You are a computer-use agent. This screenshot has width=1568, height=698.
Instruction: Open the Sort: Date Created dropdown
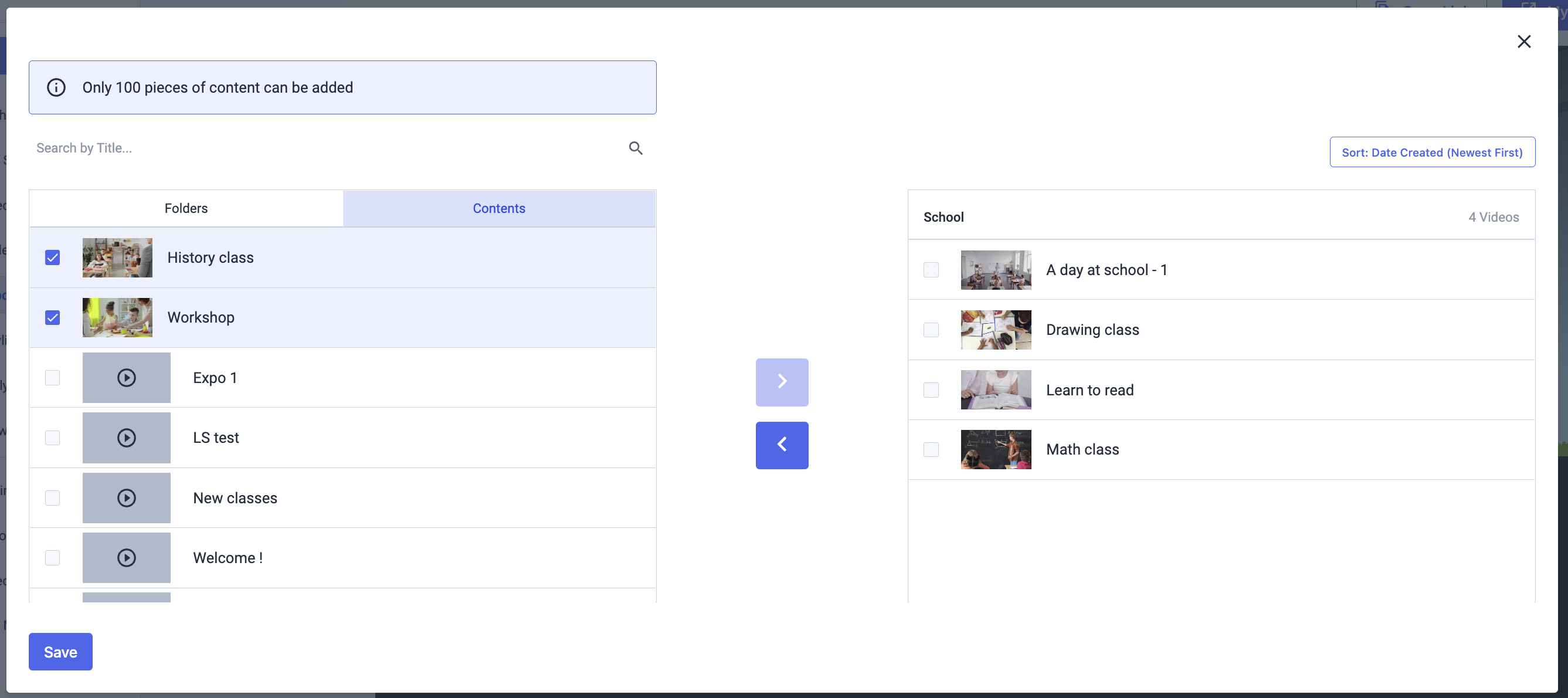(x=1431, y=153)
